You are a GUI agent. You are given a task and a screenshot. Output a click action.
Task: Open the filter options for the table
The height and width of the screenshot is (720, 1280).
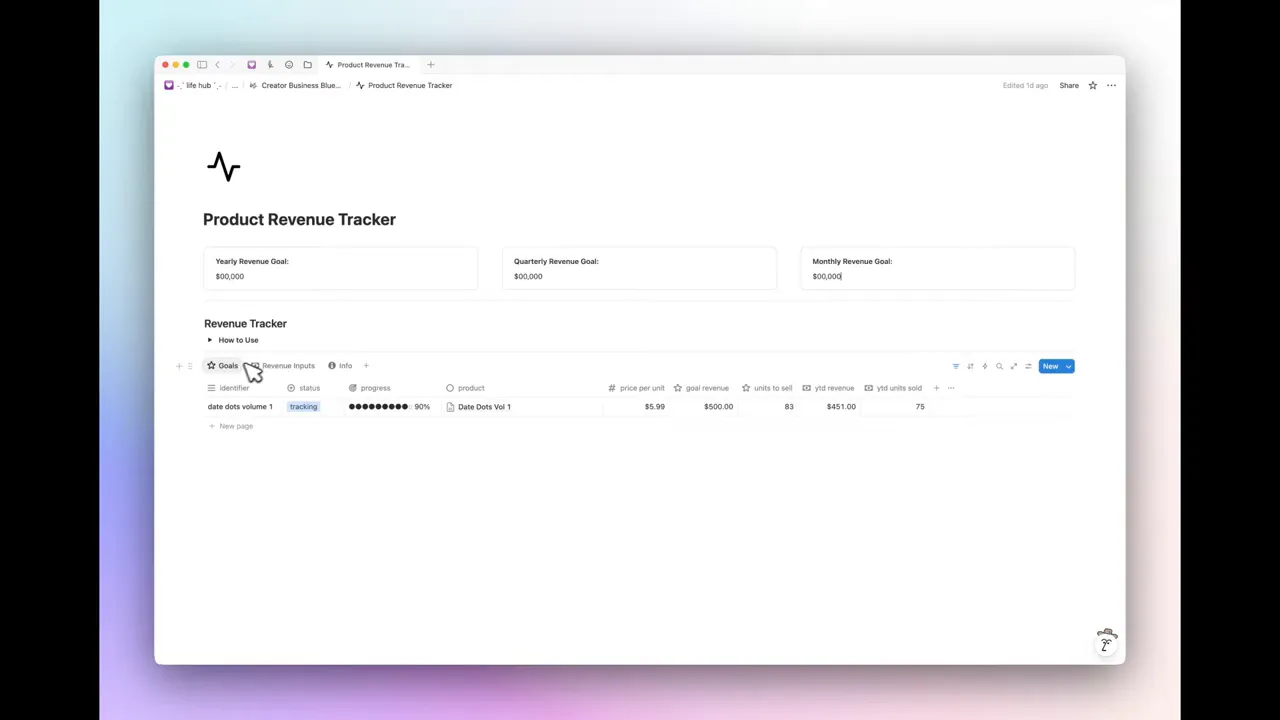[x=955, y=366]
